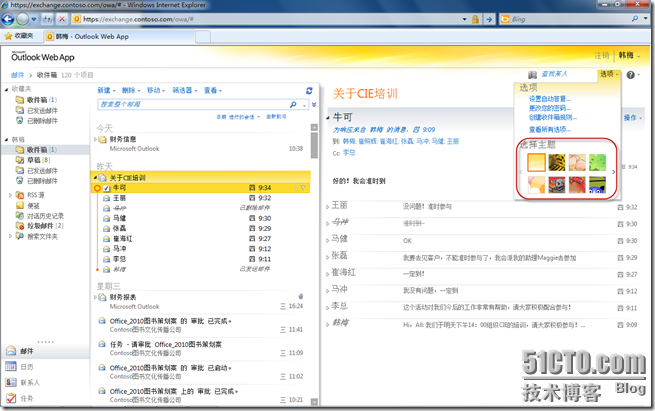The image size is (655, 411).
Task: Select the plain orange theme swatch
Action: [536, 162]
